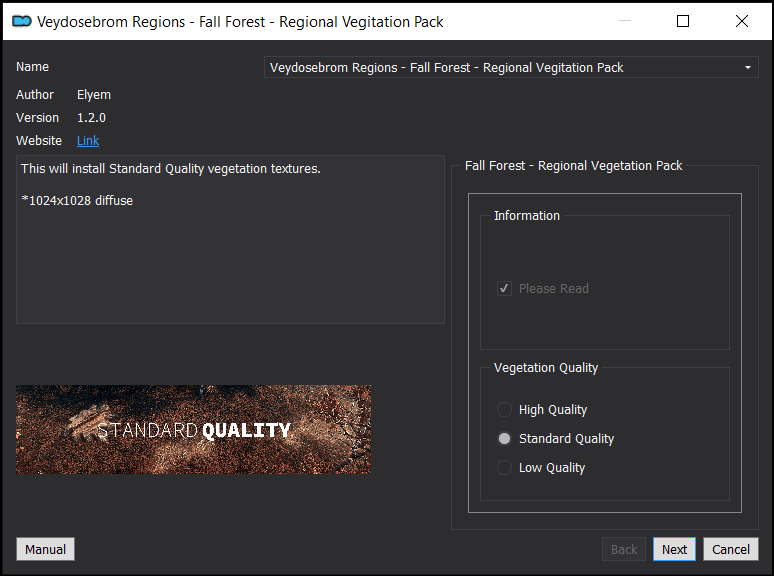The image size is (774, 576).
Task: Open the Website Link
Action: tap(88, 141)
